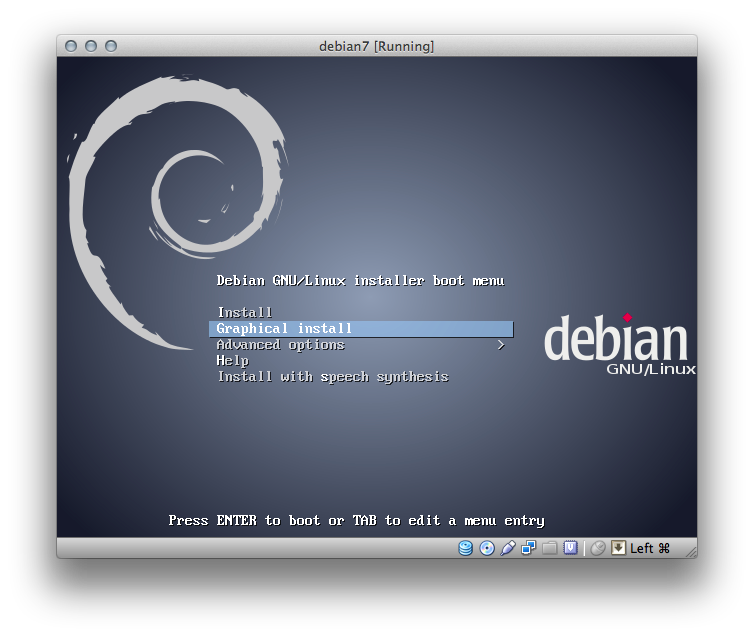
Task: Zoom the debian7 VM window
Action: pos(111,46)
